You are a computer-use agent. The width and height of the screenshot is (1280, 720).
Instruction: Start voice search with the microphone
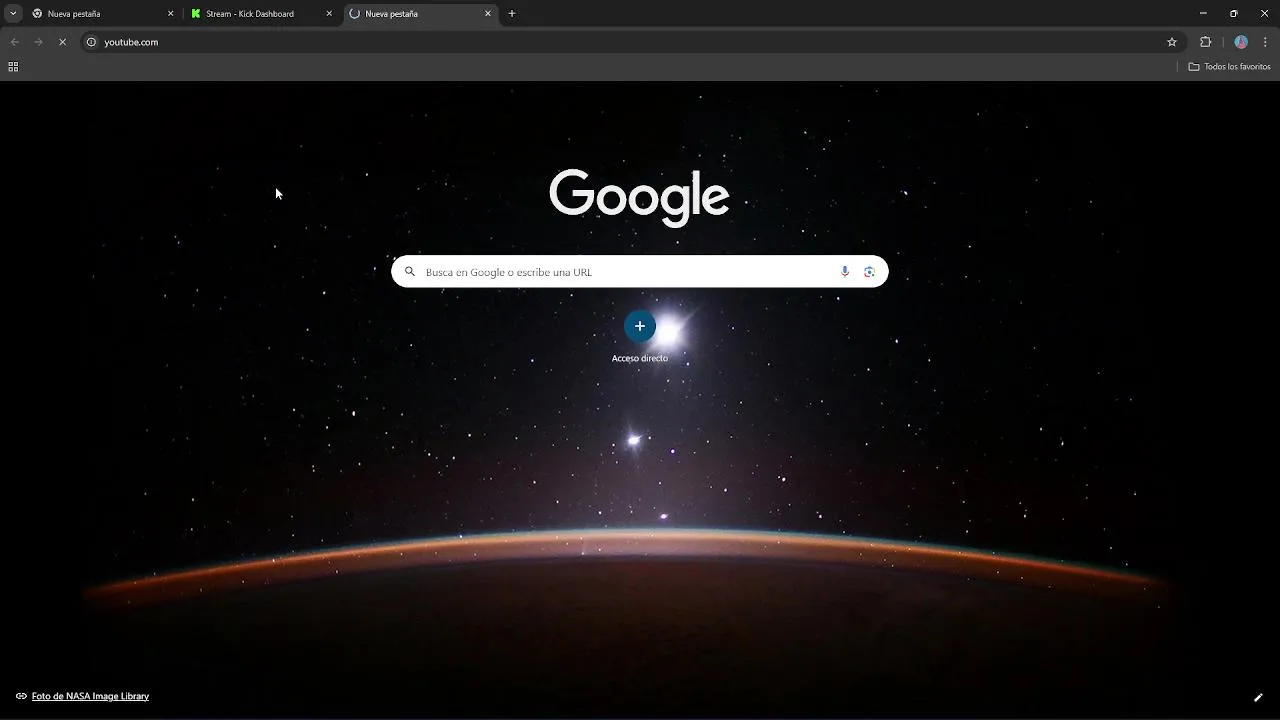click(x=845, y=272)
